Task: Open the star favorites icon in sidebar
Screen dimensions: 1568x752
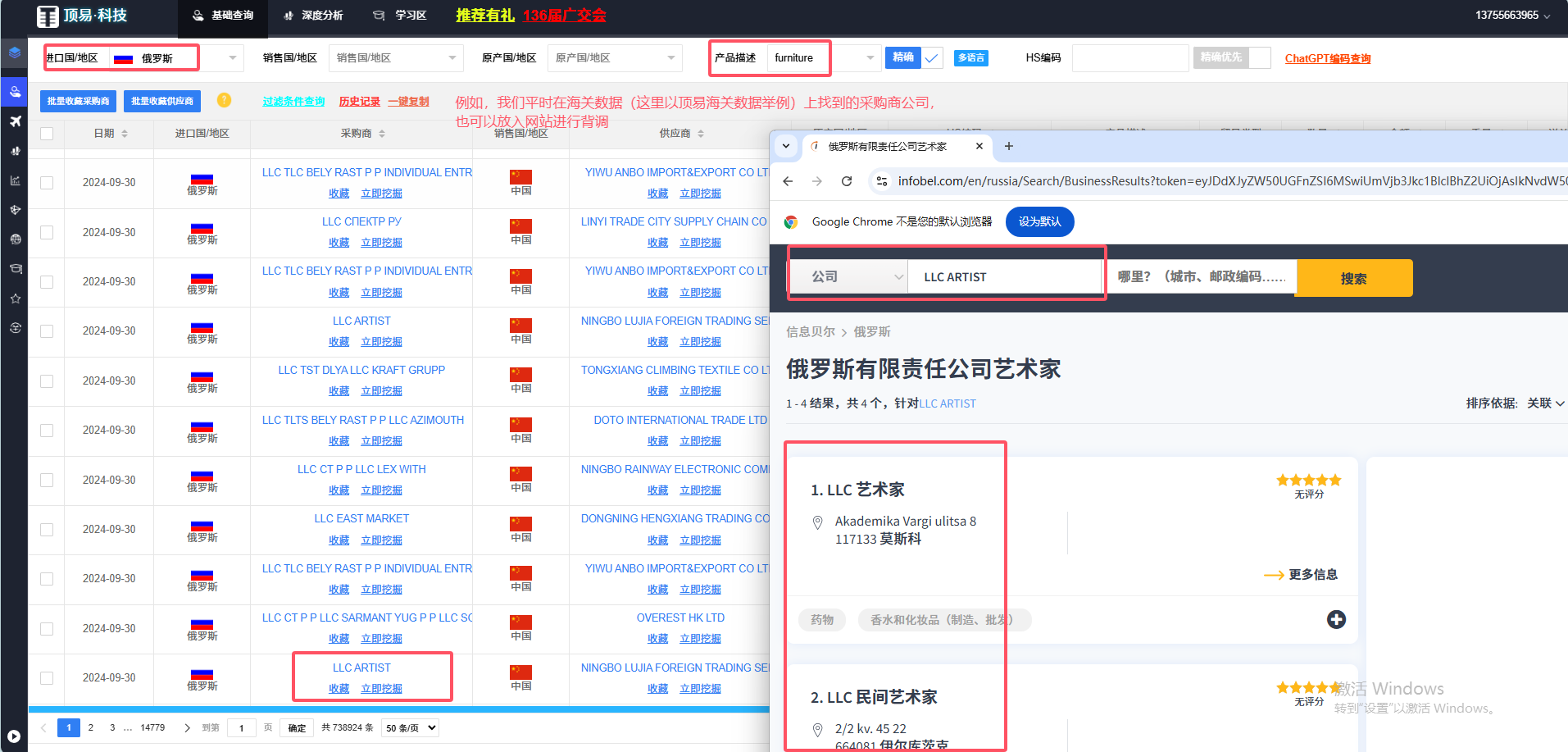Action: [x=15, y=299]
